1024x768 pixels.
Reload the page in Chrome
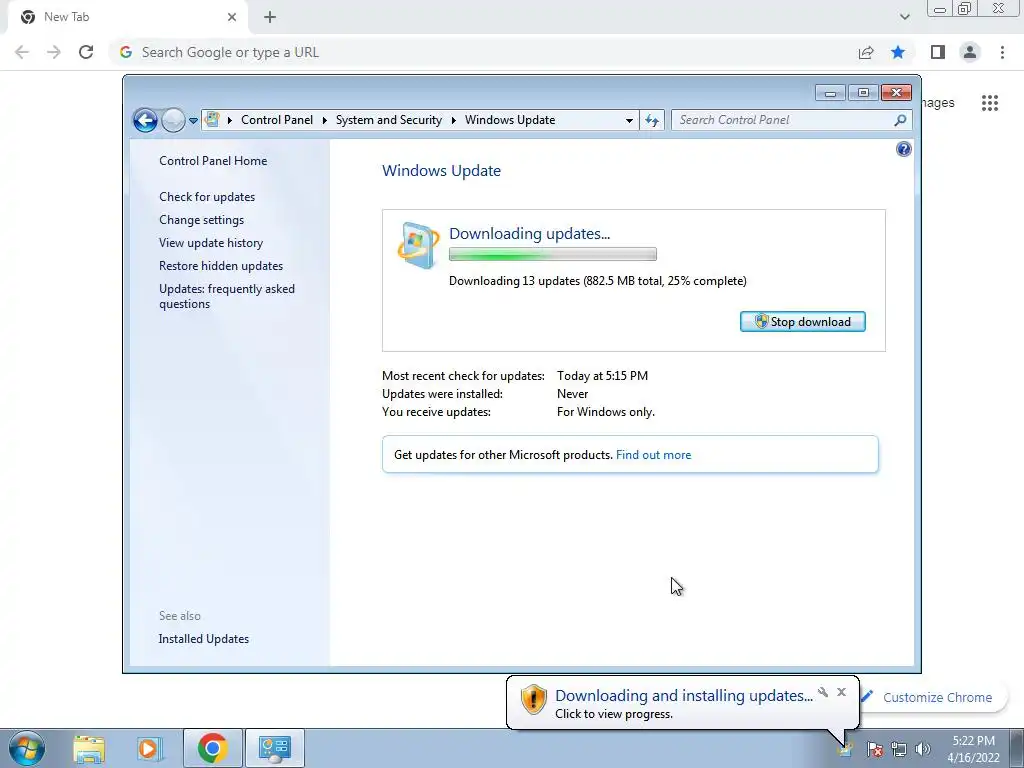click(x=86, y=52)
